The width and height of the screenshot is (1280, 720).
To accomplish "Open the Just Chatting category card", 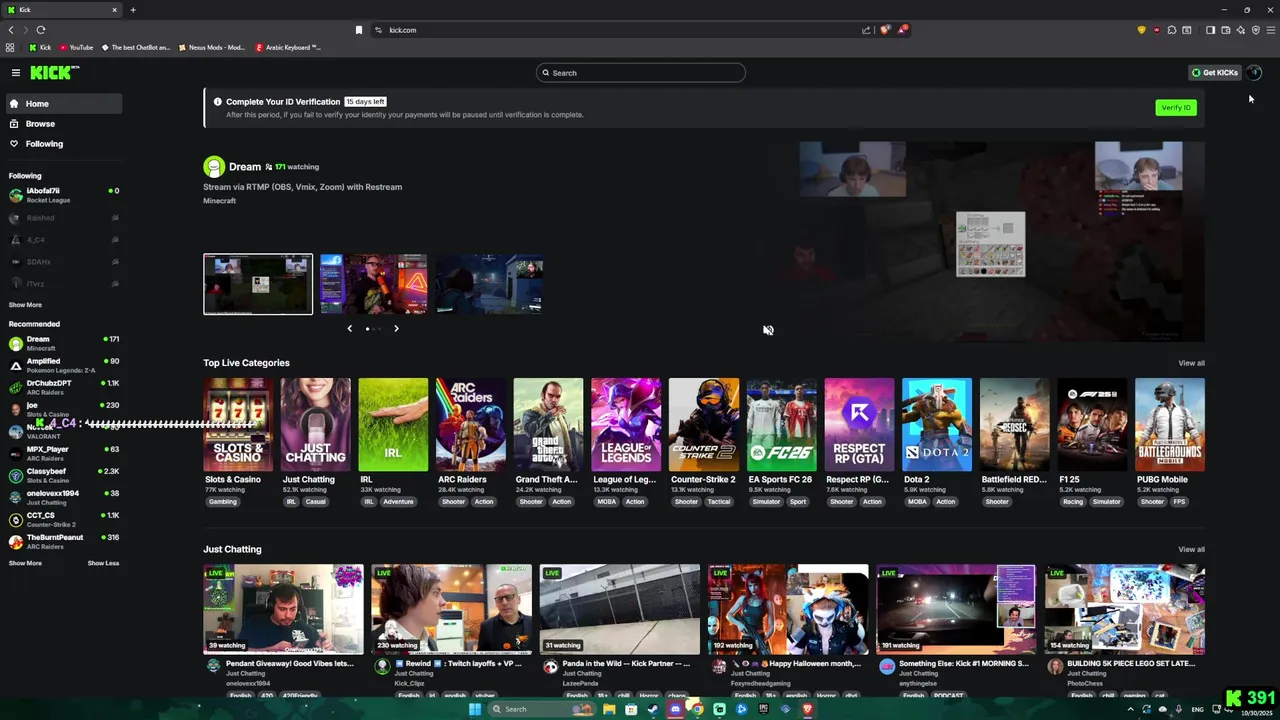I will click(316, 425).
